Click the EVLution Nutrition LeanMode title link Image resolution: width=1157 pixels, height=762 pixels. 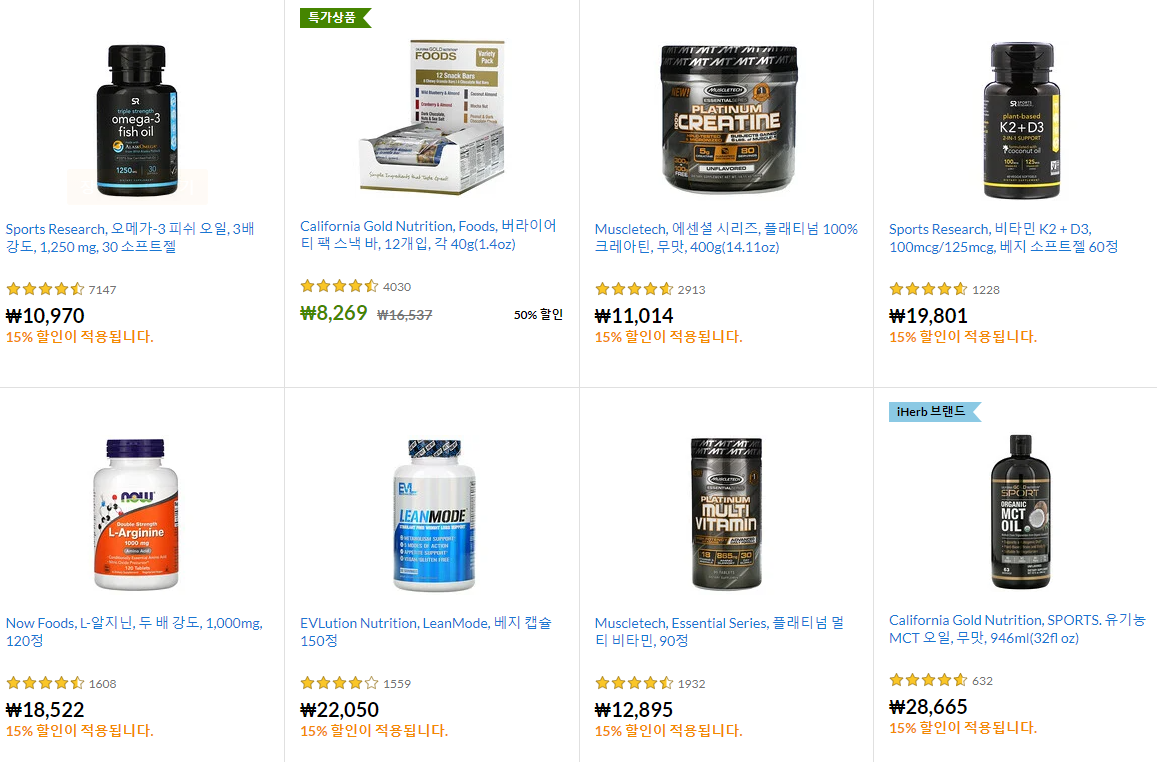pyautogui.click(x=426, y=631)
